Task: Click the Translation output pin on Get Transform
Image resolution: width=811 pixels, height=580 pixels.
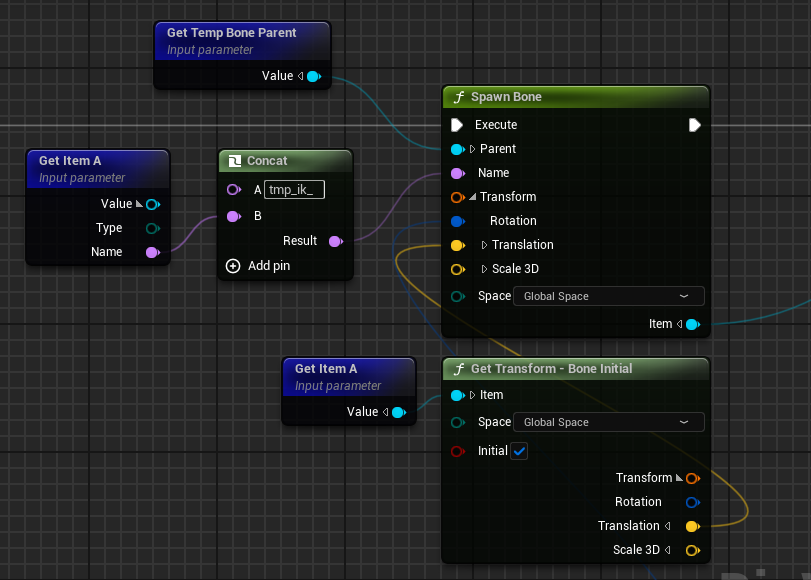Action: click(x=693, y=527)
